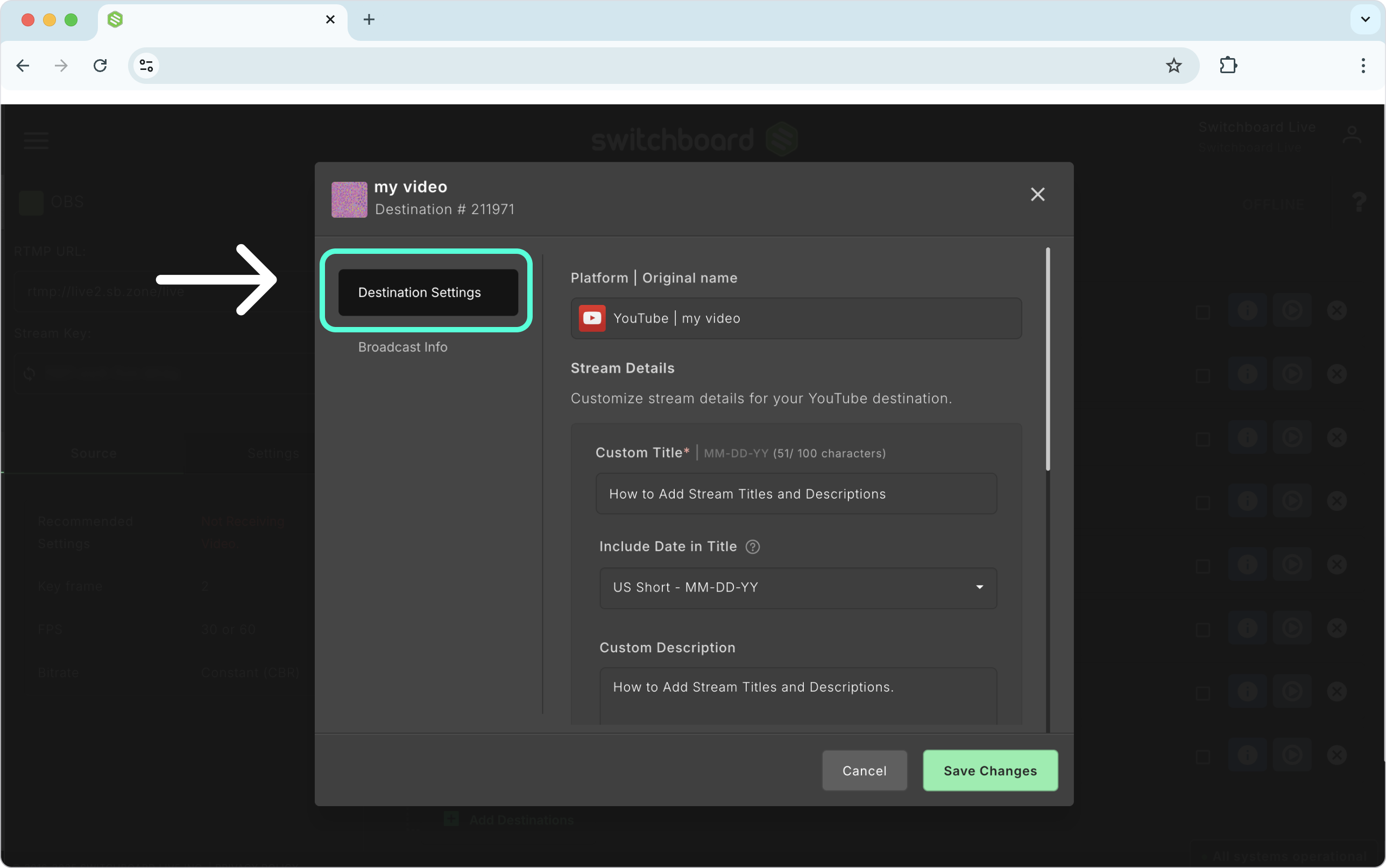Reload the current page
The width and height of the screenshot is (1386, 868).
coord(100,66)
